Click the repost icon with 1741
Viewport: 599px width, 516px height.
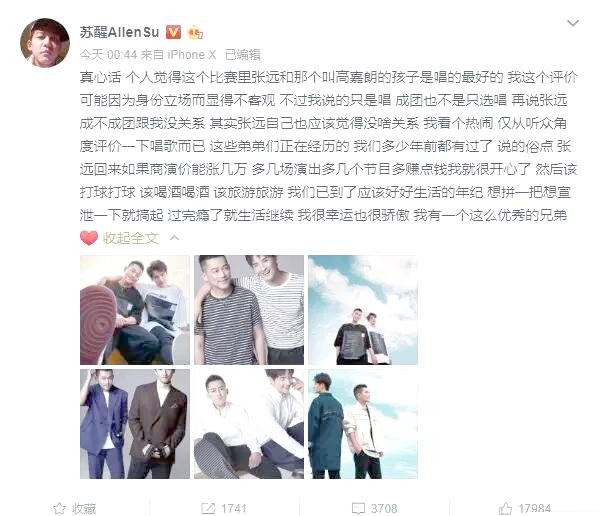(208, 508)
